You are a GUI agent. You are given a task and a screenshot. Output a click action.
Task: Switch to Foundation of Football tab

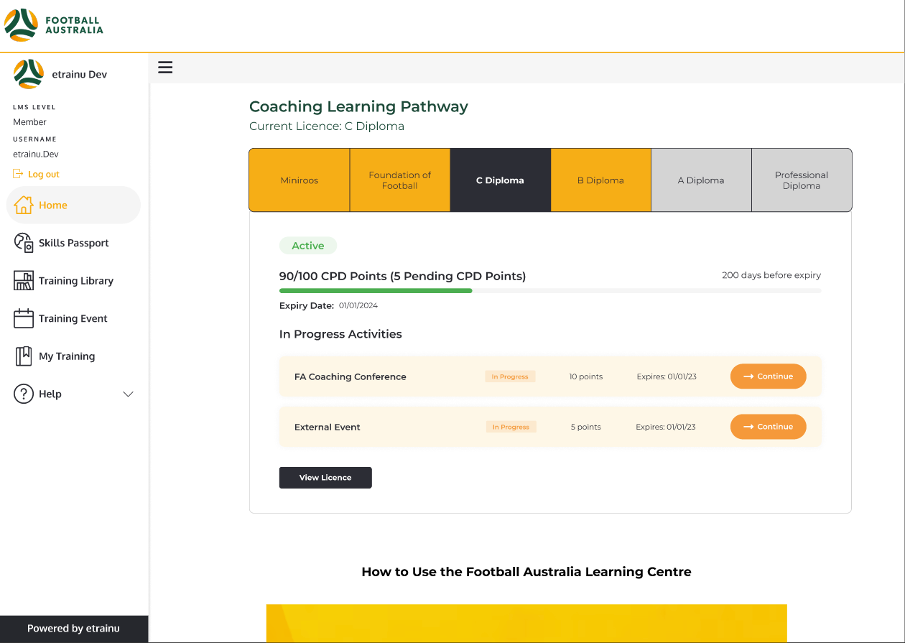(x=400, y=180)
